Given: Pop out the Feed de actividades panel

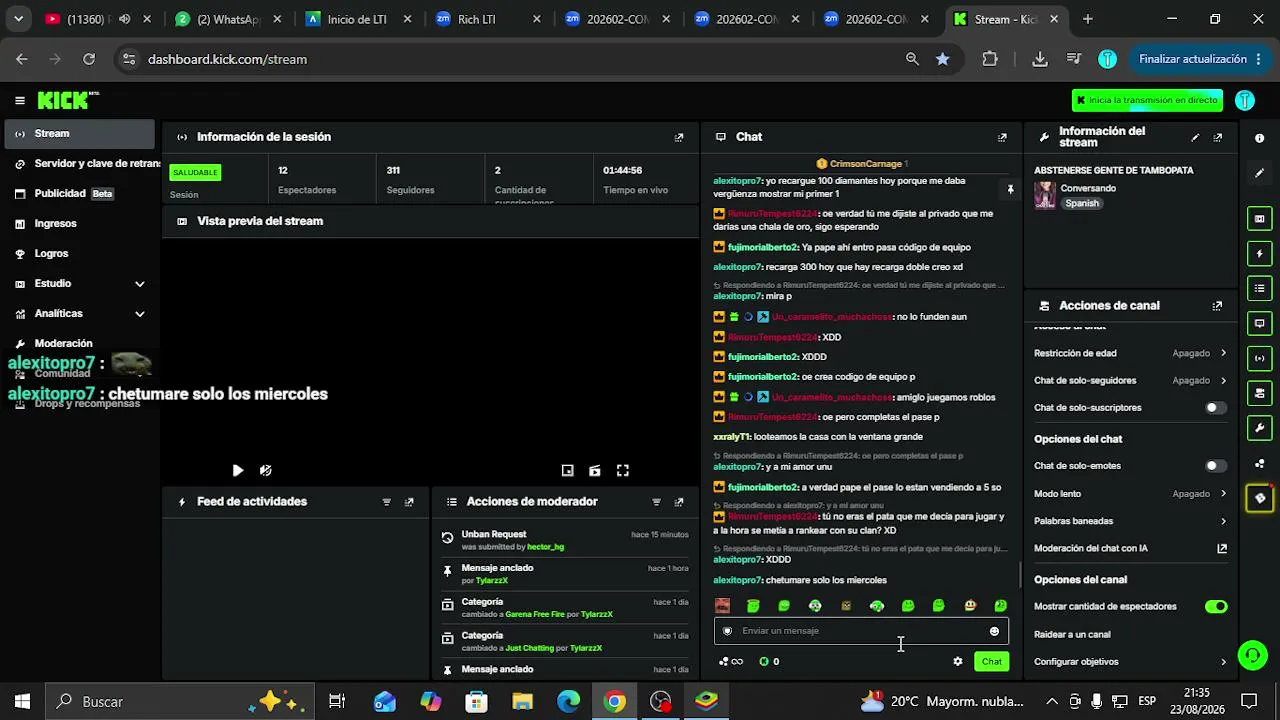Looking at the screenshot, I should 409,502.
